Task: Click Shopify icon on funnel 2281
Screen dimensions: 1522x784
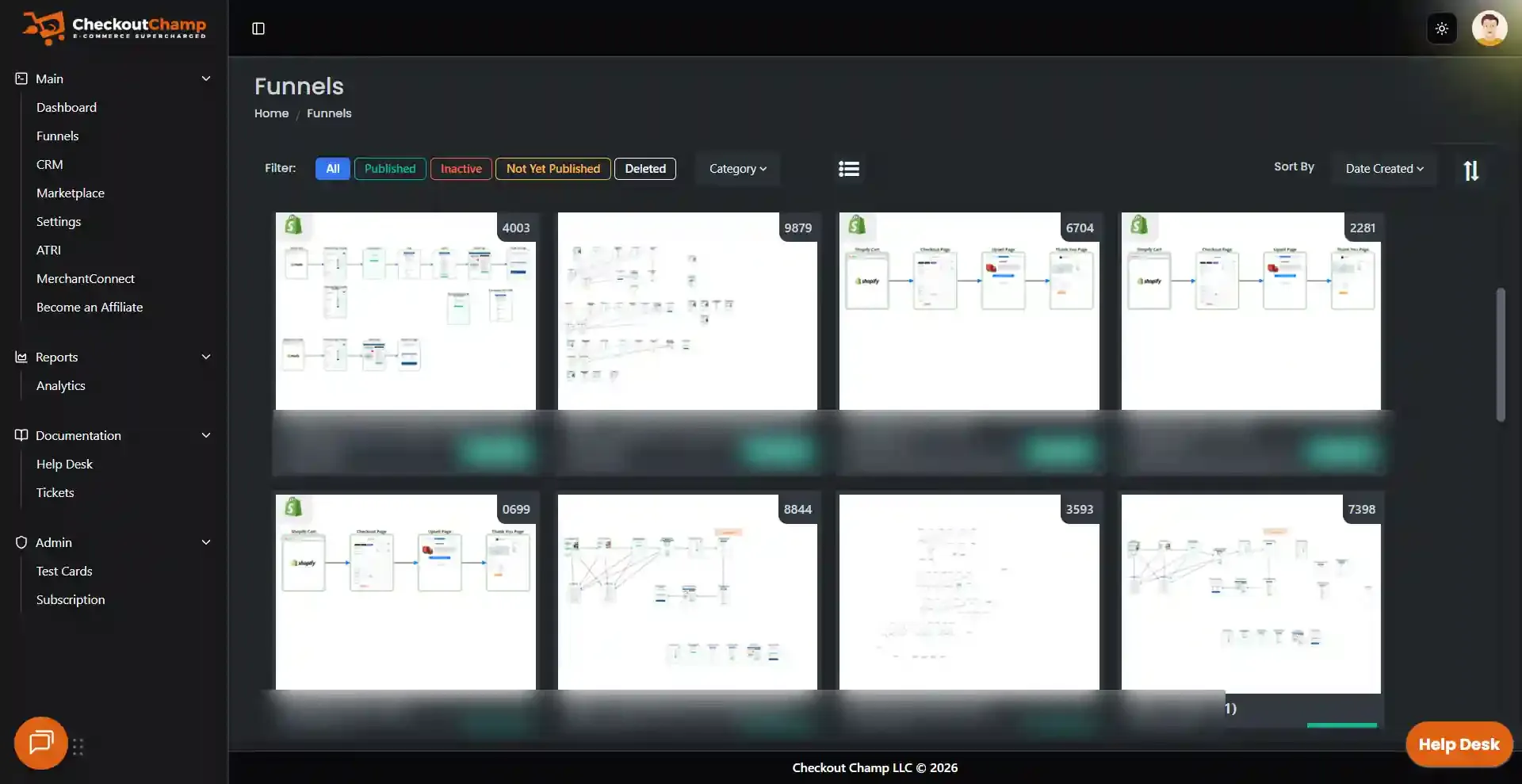Action: tap(1139, 225)
